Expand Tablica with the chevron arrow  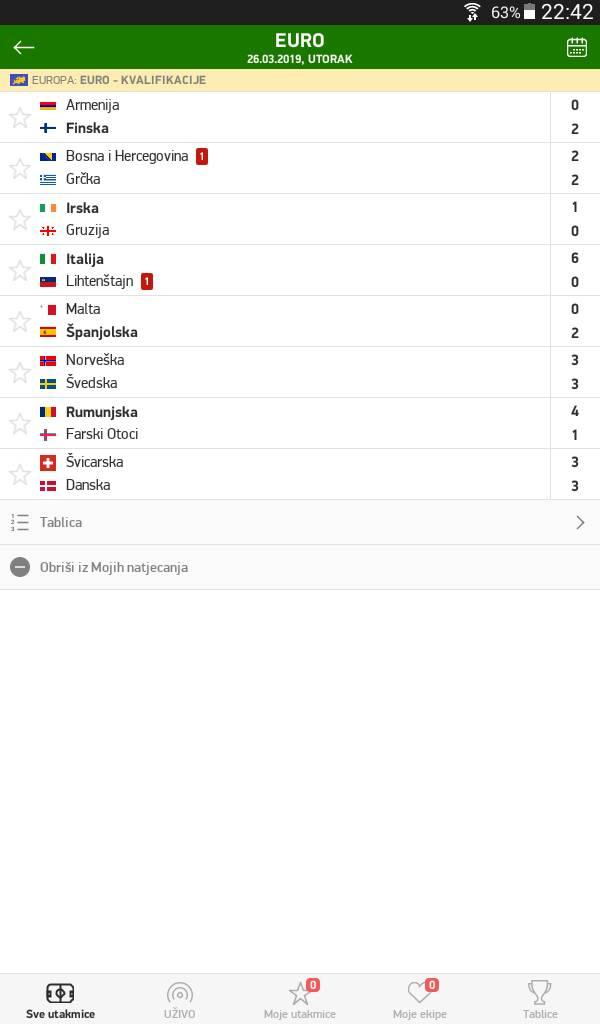580,522
